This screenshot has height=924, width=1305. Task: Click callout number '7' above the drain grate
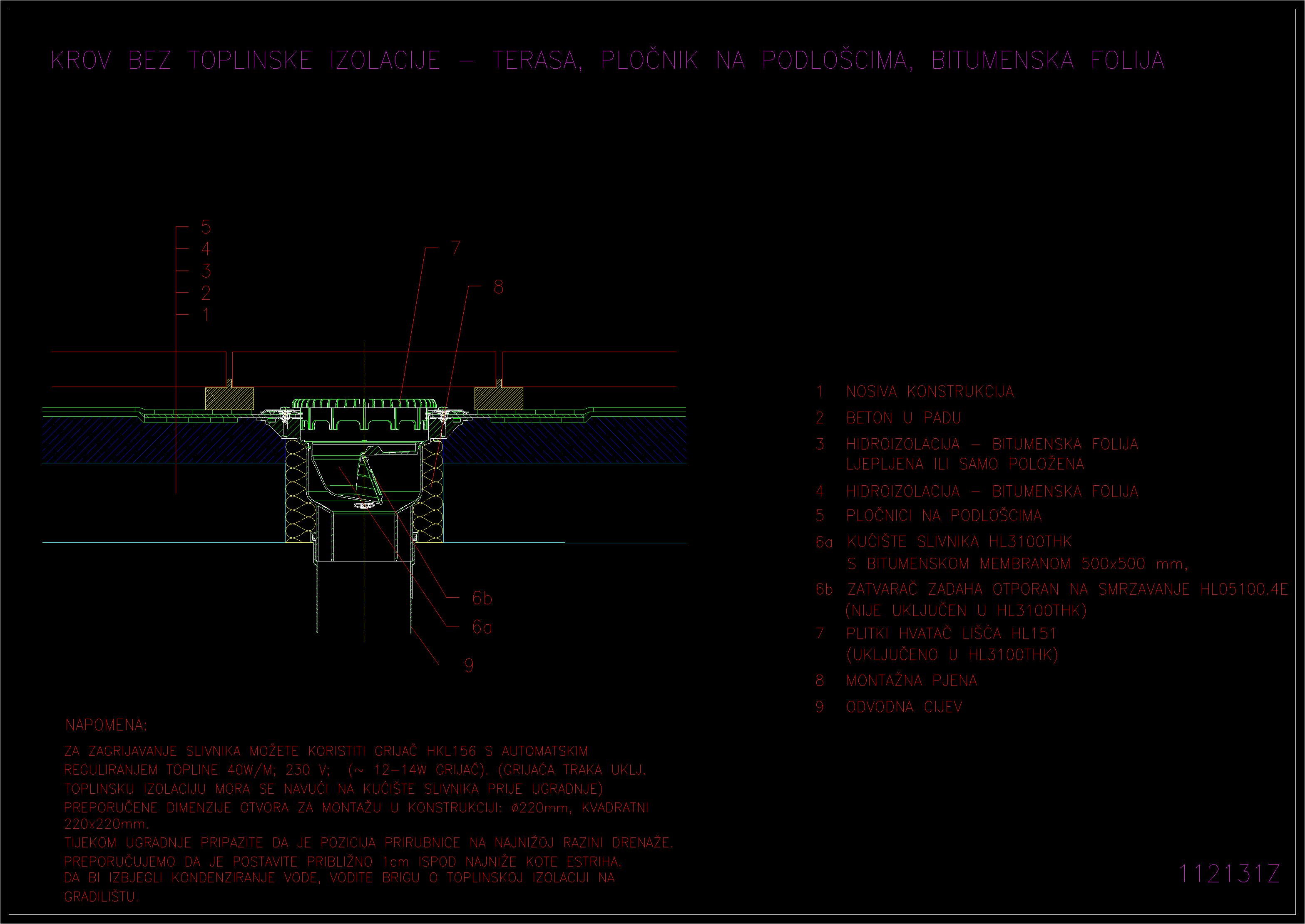(456, 248)
